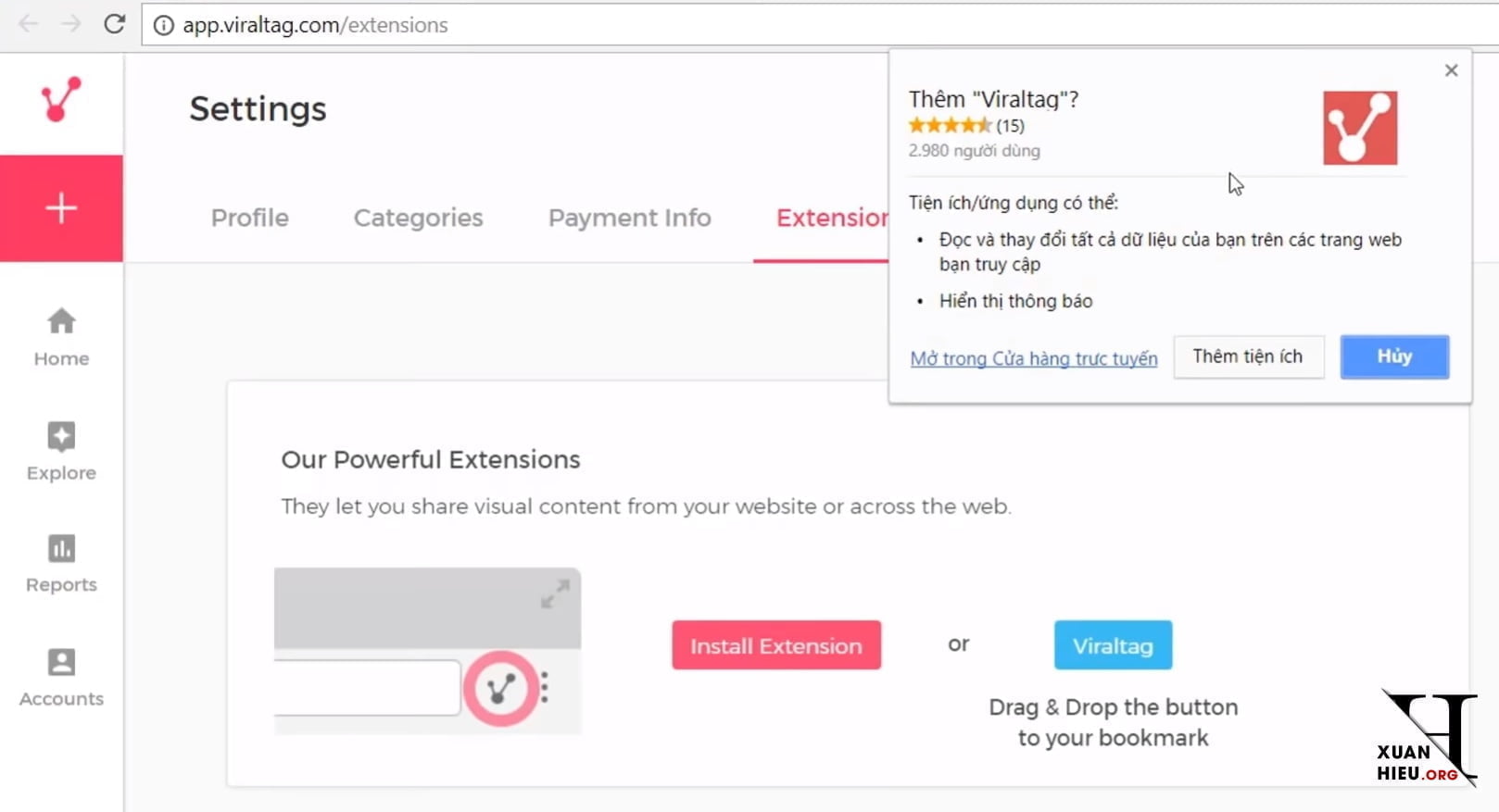Viewport: 1499px width, 812px height.
Task: Open the Payment Info tab
Action: (629, 218)
